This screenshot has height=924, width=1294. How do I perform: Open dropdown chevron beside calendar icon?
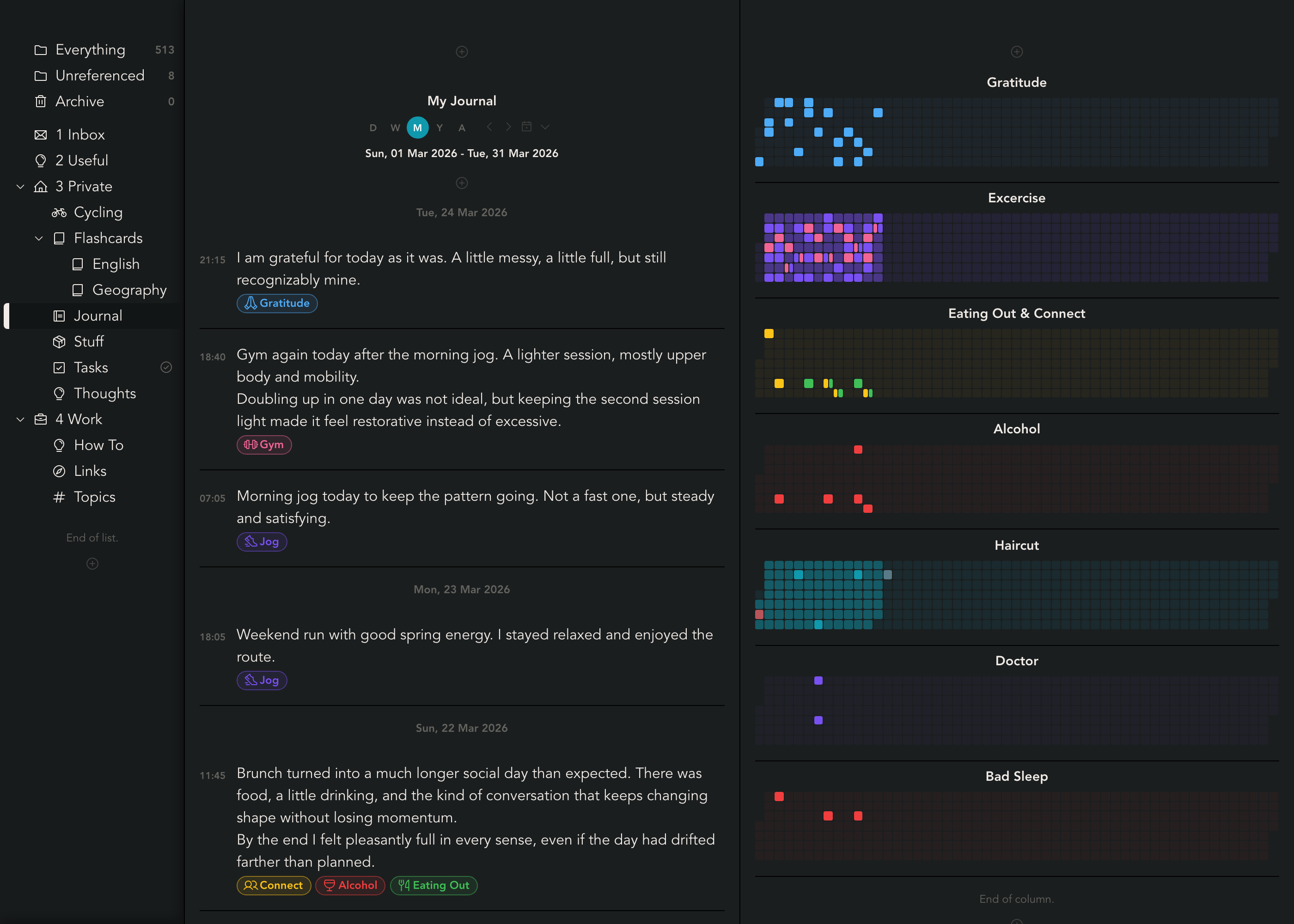[x=545, y=127]
